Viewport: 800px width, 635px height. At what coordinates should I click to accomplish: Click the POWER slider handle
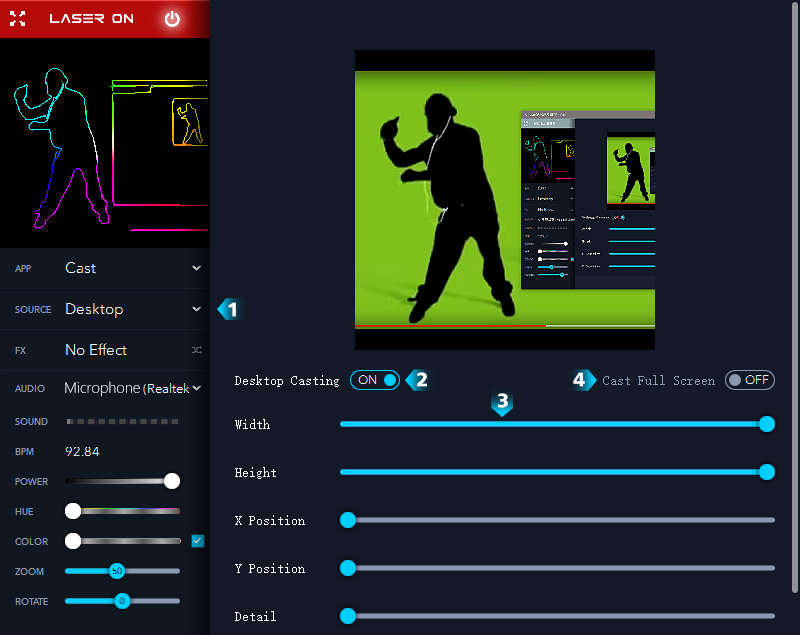[x=171, y=481]
